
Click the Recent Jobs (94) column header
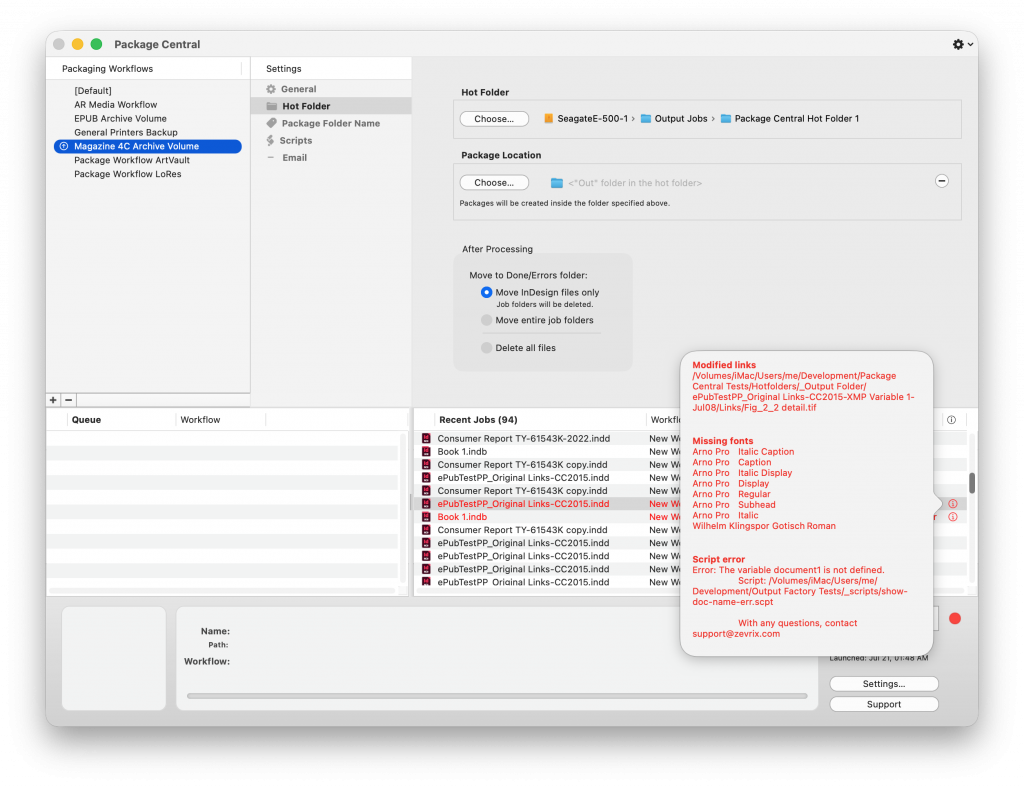(x=478, y=419)
